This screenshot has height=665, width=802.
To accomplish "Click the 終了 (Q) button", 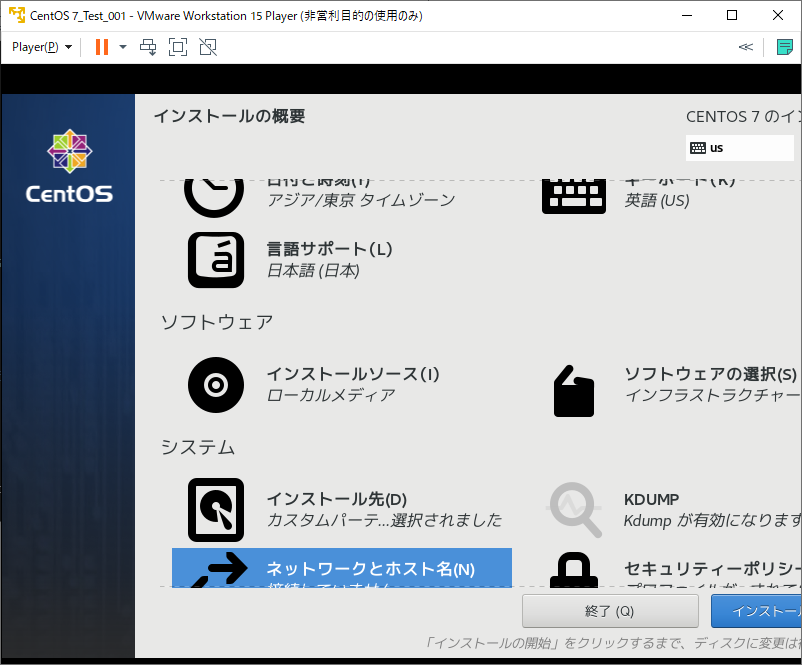I will tap(610, 611).
